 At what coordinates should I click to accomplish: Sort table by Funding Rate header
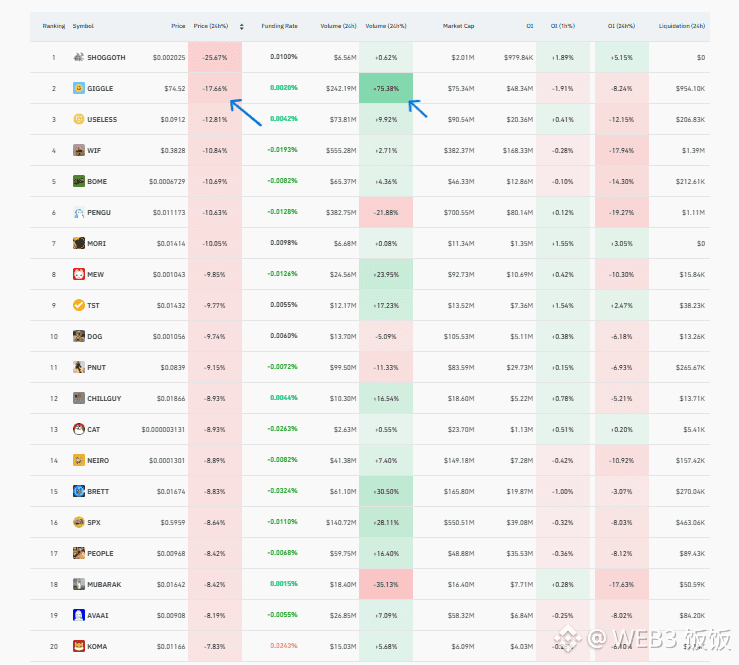[x=279, y=26]
